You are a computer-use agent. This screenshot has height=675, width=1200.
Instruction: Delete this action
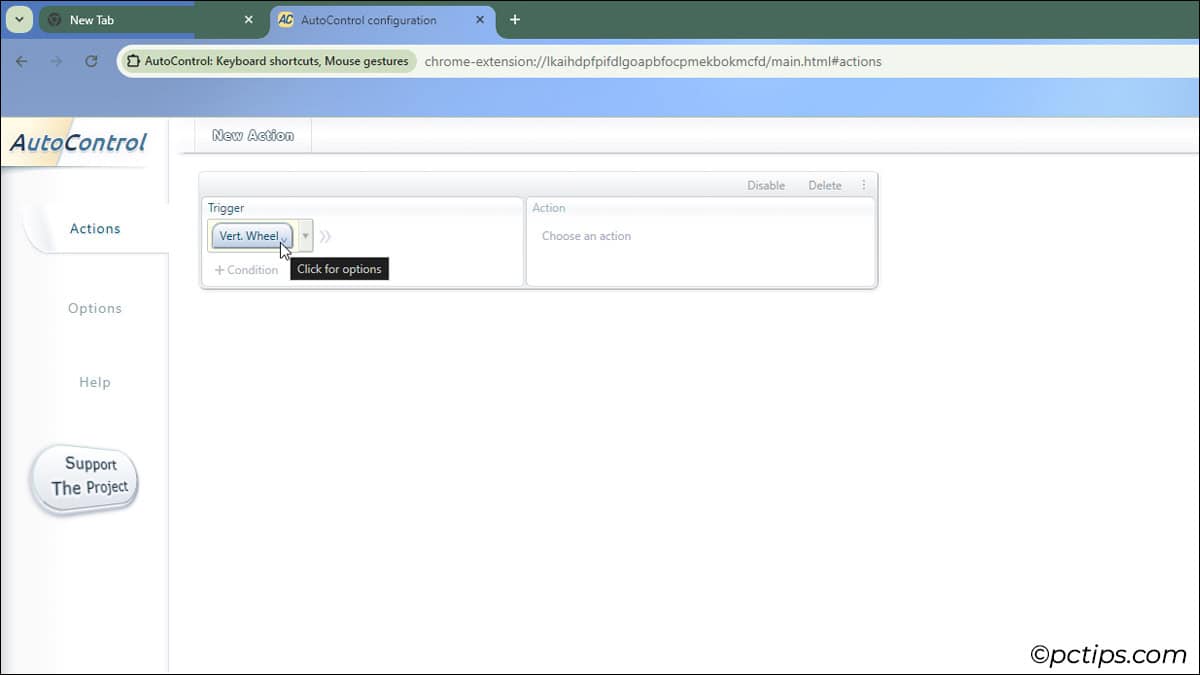coord(825,185)
